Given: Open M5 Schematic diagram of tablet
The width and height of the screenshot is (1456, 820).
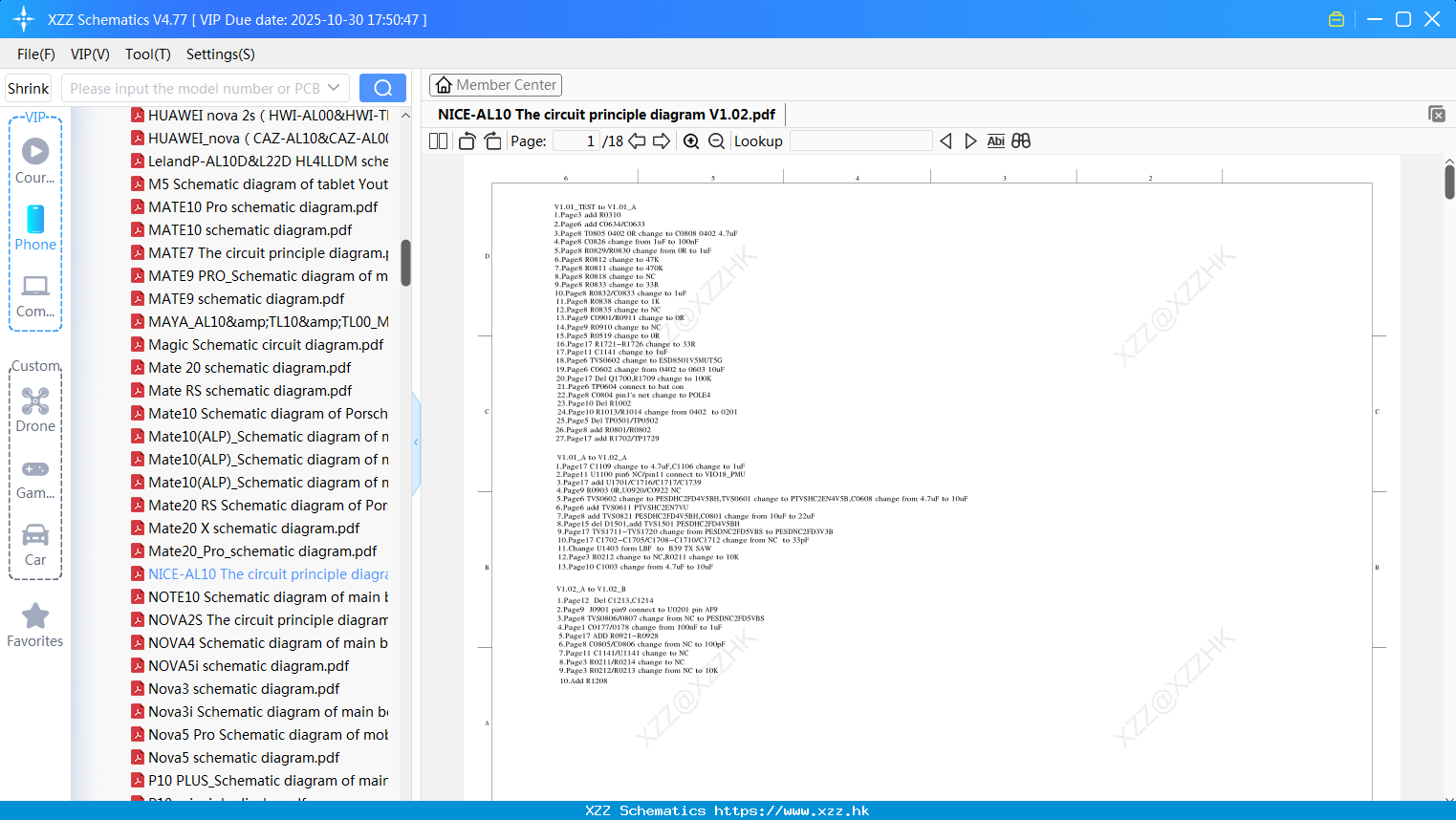Looking at the screenshot, I should pos(268,184).
